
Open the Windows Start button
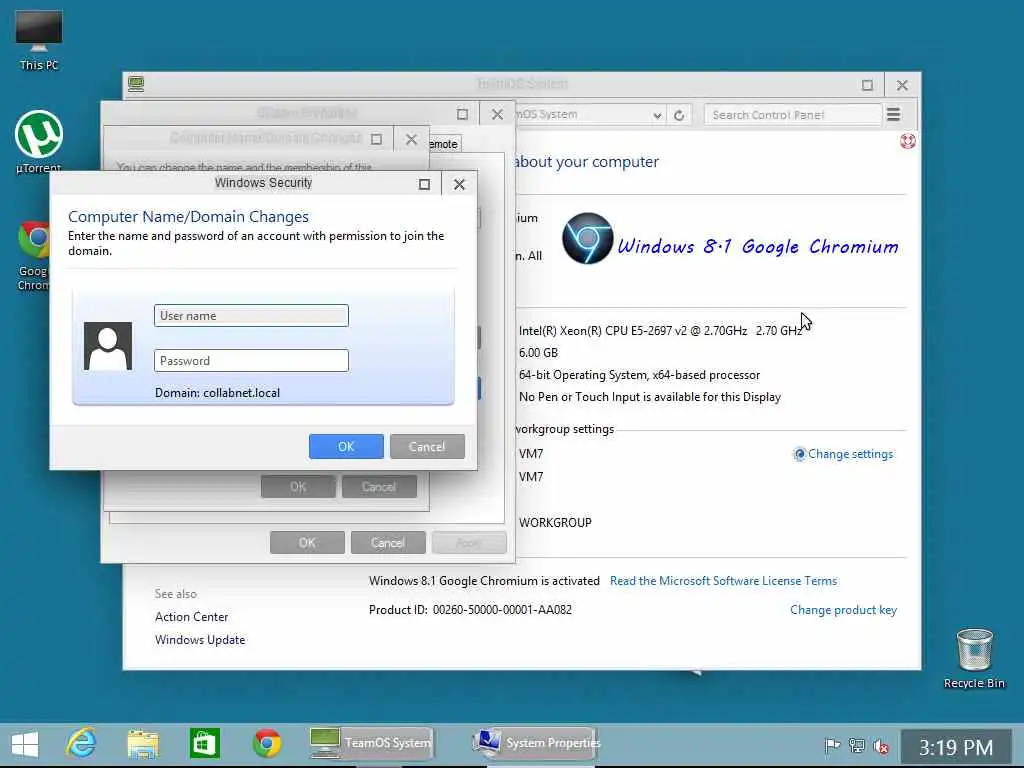pyautogui.click(x=25, y=744)
